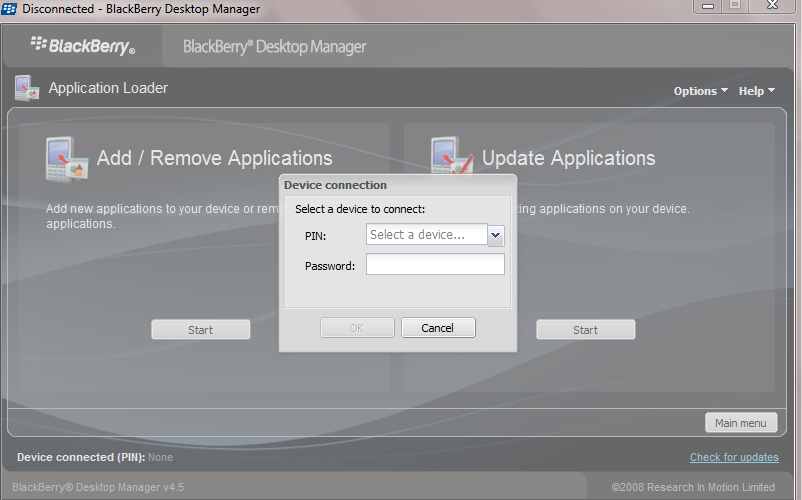Open the Options menu
The width and height of the screenshot is (802, 500).
[700, 91]
